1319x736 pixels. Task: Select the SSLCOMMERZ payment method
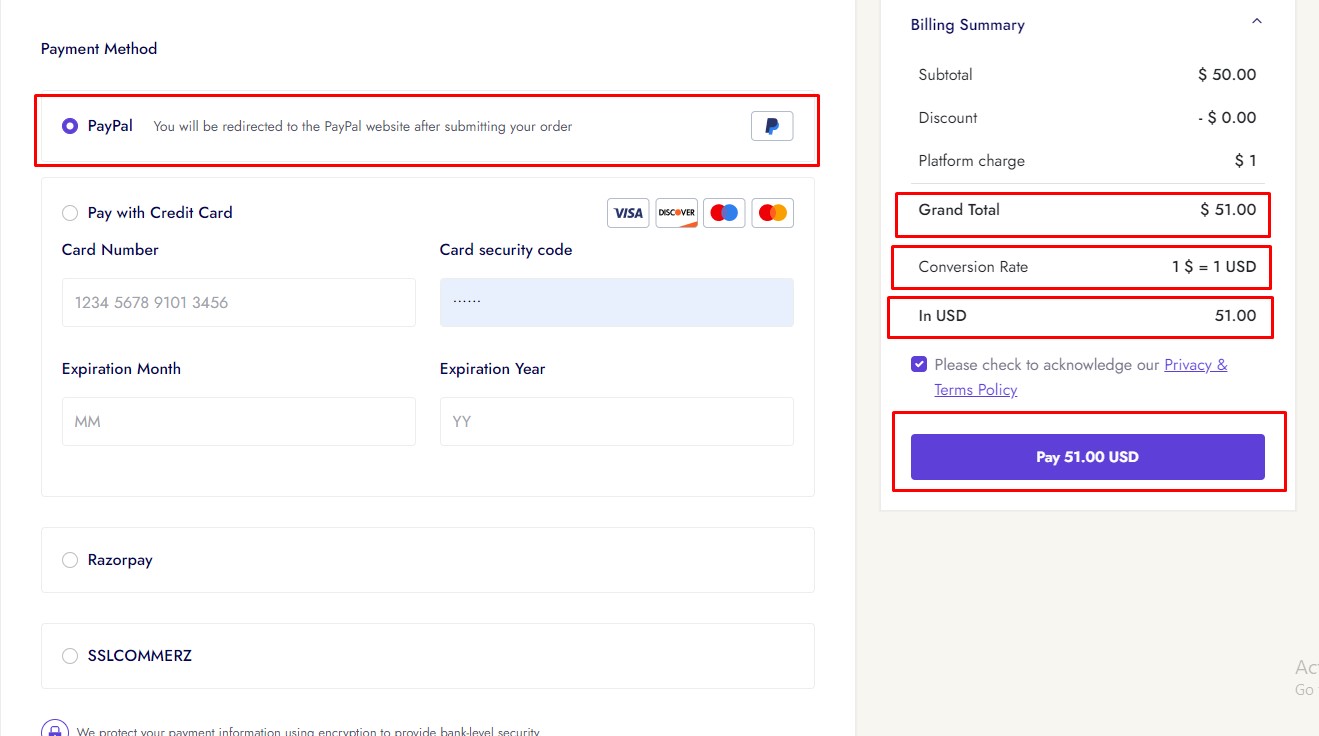pyautogui.click(x=70, y=656)
